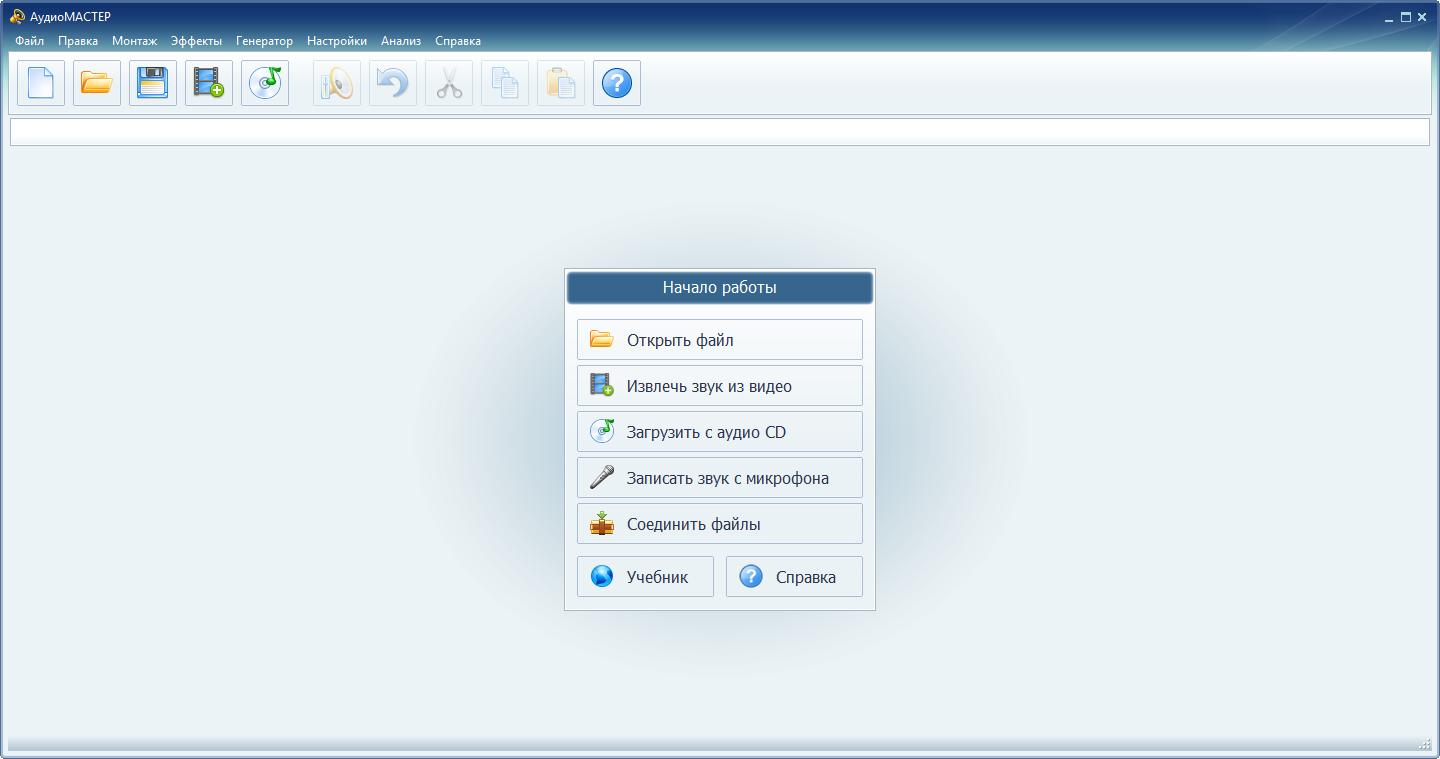1440x759 pixels.
Task: Open the Эффекты menu
Action: [x=196, y=41]
